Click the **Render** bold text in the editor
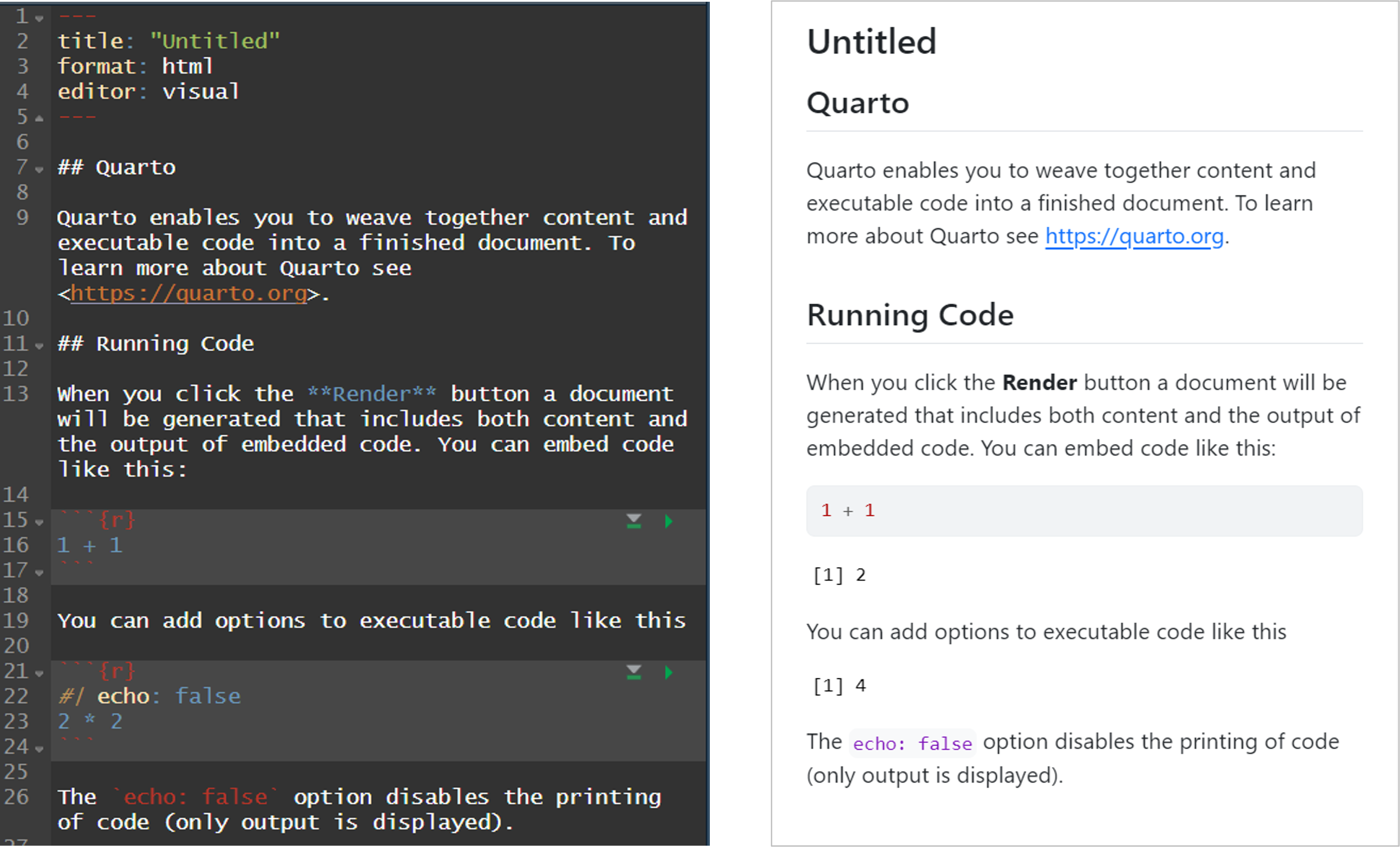Screen dimensions: 1400x847 point(372,394)
